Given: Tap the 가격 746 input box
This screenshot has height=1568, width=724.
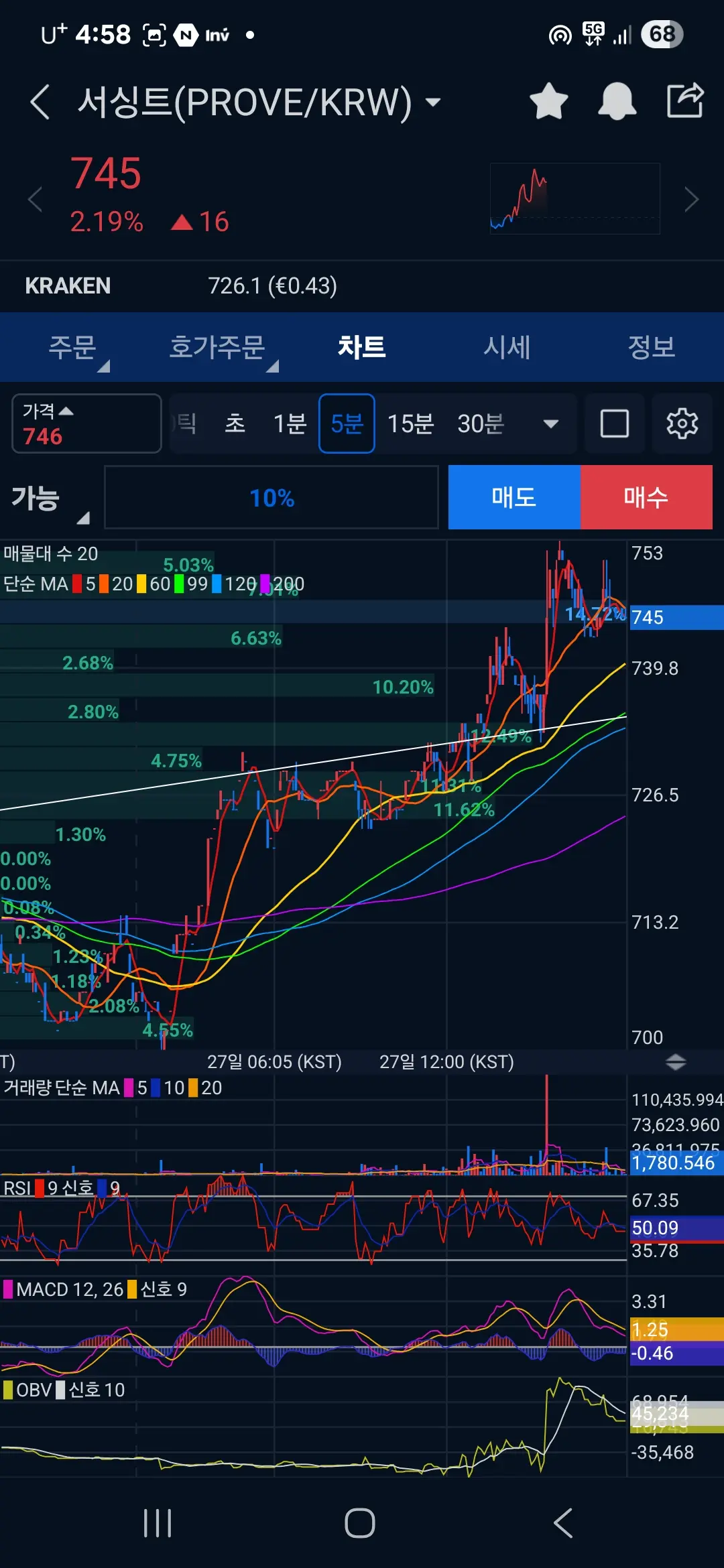Looking at the screenshot, I should coord(86,423).
